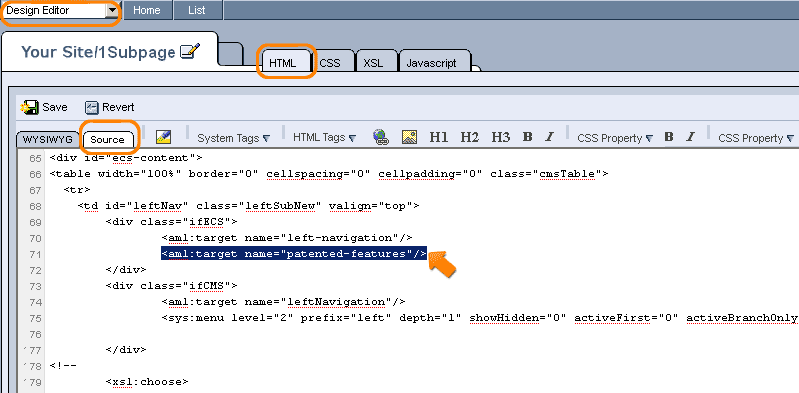Expand the HTML Tags dropdown
Screen dimensions: 799x393
pos(324,138)
